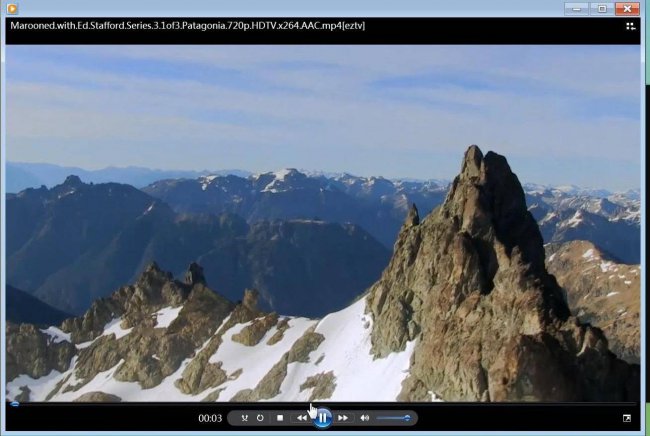Stop playback with the square icon
Viewport: 650px width, 436px height.
click(280, 418)
